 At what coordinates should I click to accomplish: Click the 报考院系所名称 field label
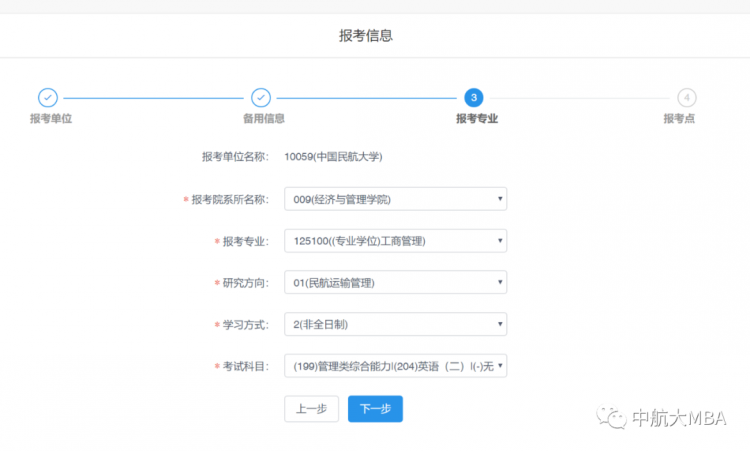tap(230, 199)
